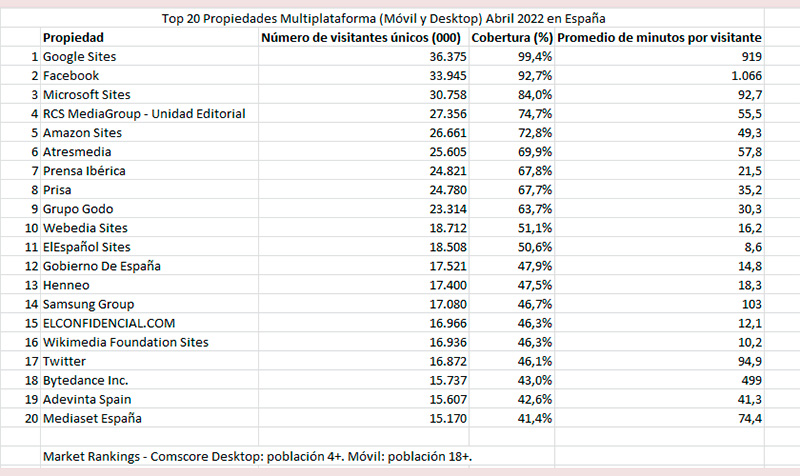Viewport: 800px width, 476px height.
Task: Click the visitors value '15.170'
Action: [x=447, y=418]
